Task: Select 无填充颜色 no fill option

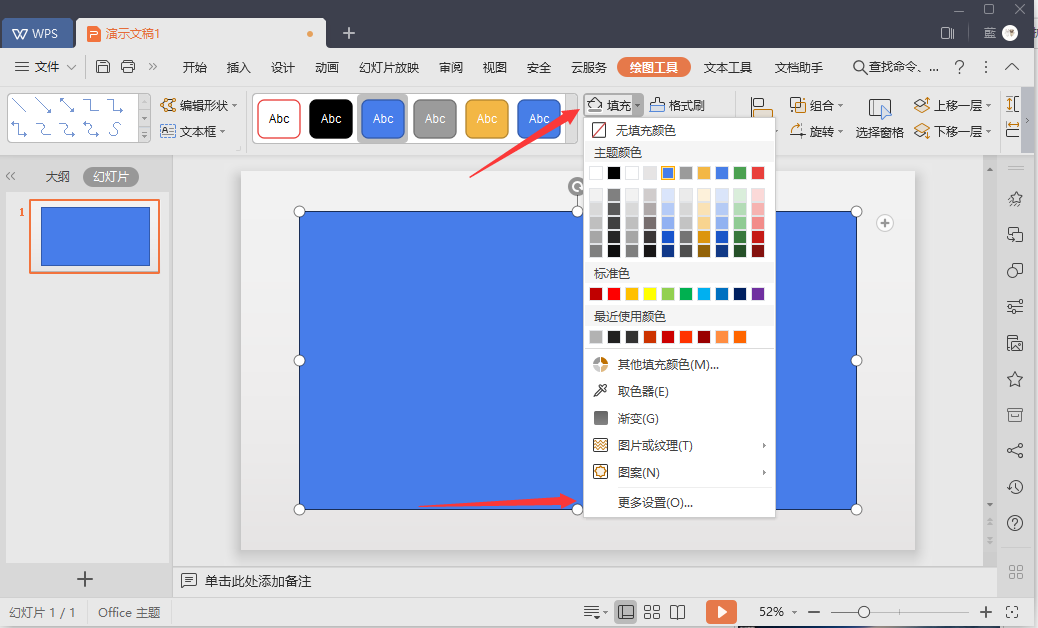Action: click(x=634, y=130)
